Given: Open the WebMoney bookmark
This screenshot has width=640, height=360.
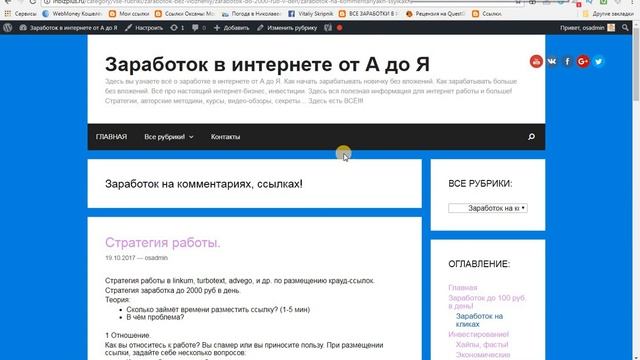Looking at the screenshot, I should coord(72,13).
